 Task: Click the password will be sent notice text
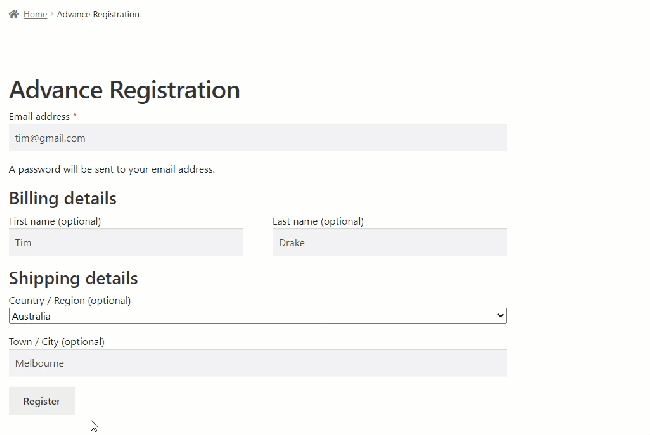pyautogui.click(x=112, y=169)
